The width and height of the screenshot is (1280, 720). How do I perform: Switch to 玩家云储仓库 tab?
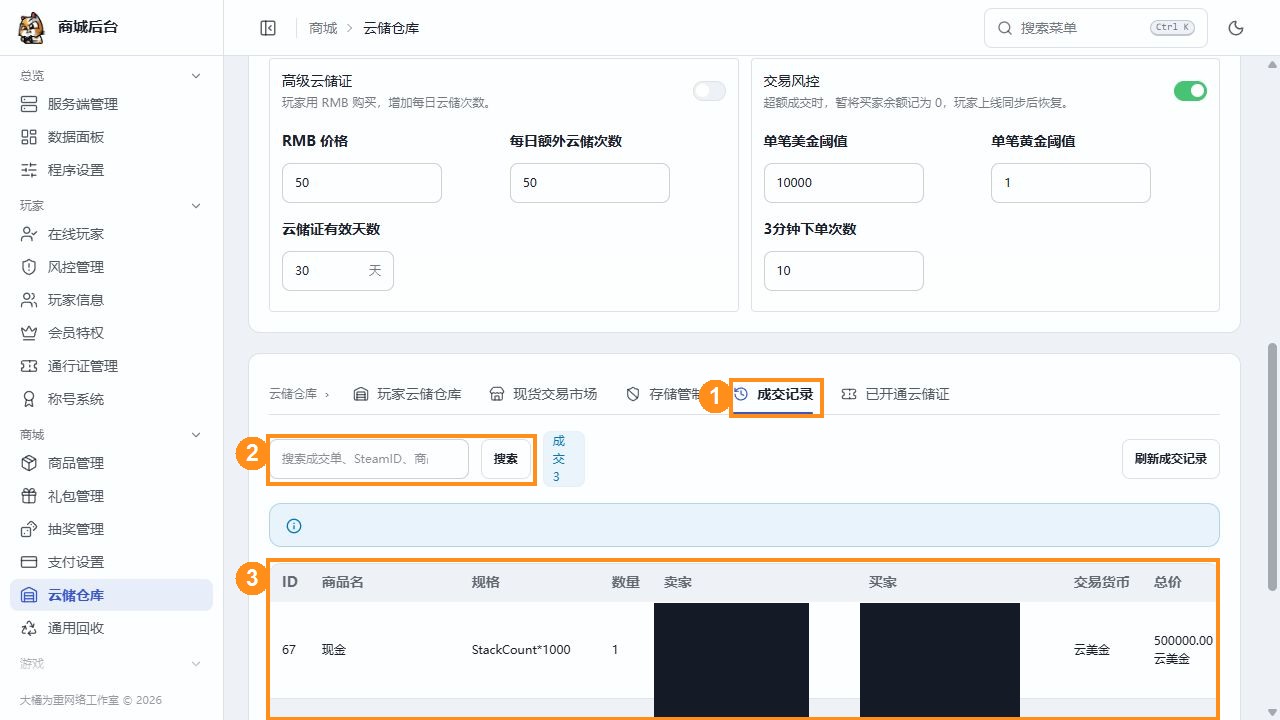tap(407, 394)
